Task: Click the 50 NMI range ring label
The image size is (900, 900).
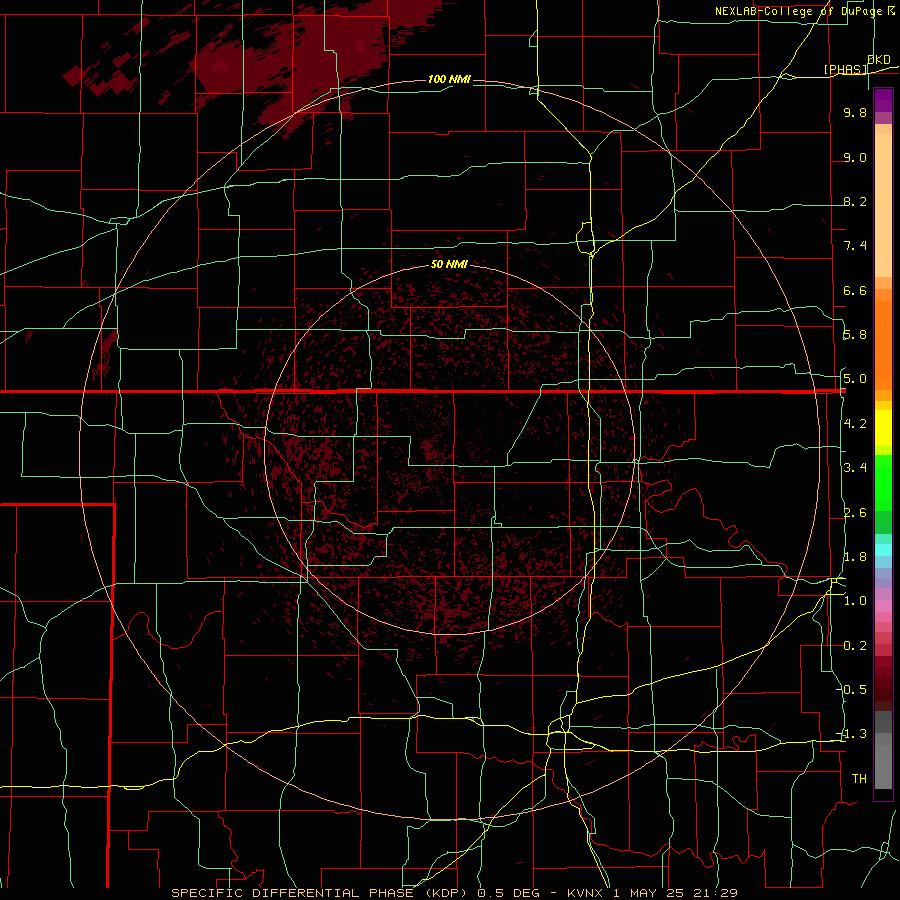Action: (x=449, y=264)
